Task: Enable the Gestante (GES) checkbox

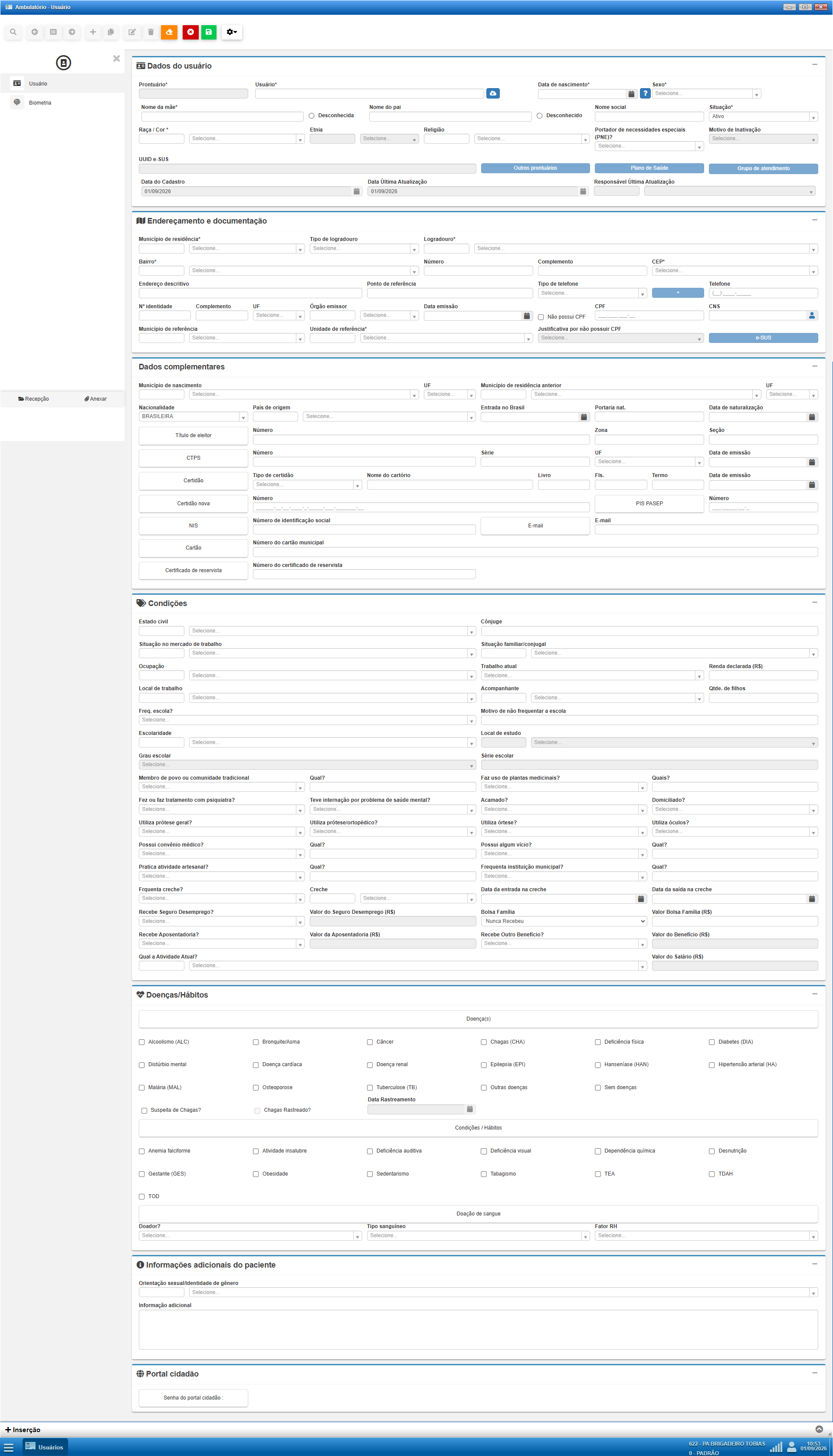Action: 142,1174
